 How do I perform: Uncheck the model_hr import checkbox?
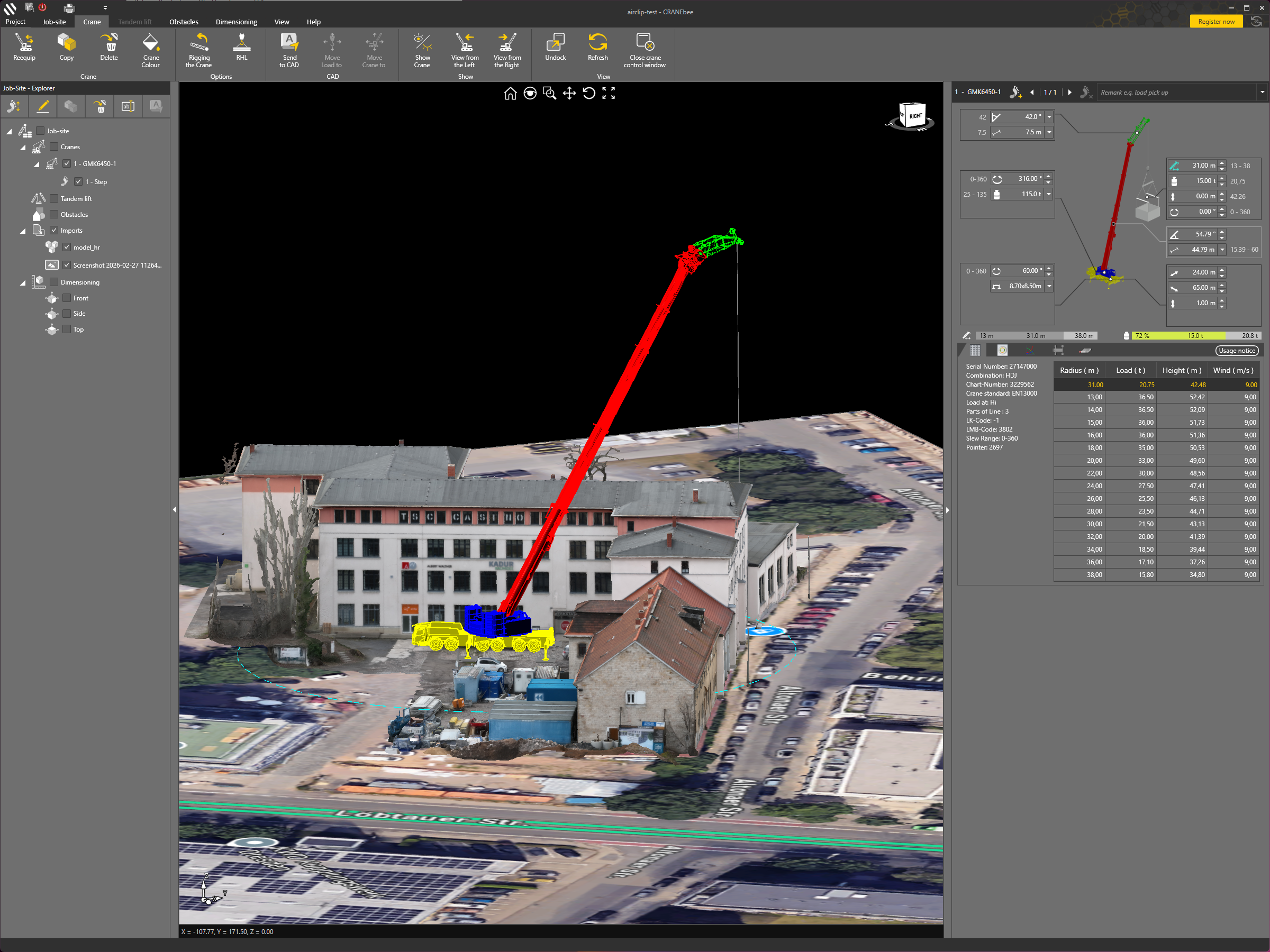click(x=67, y=247)
